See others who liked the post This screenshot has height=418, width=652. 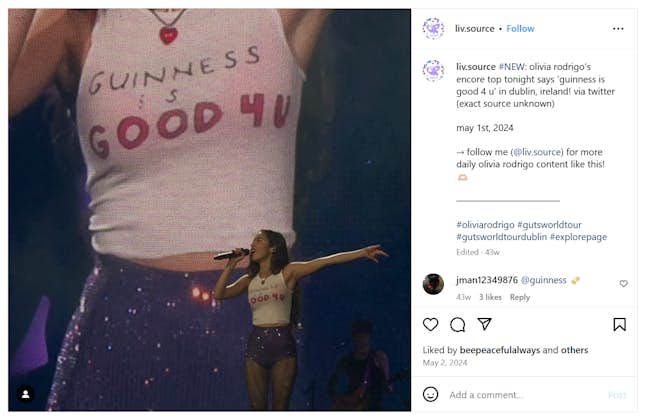tap(575, 350)
